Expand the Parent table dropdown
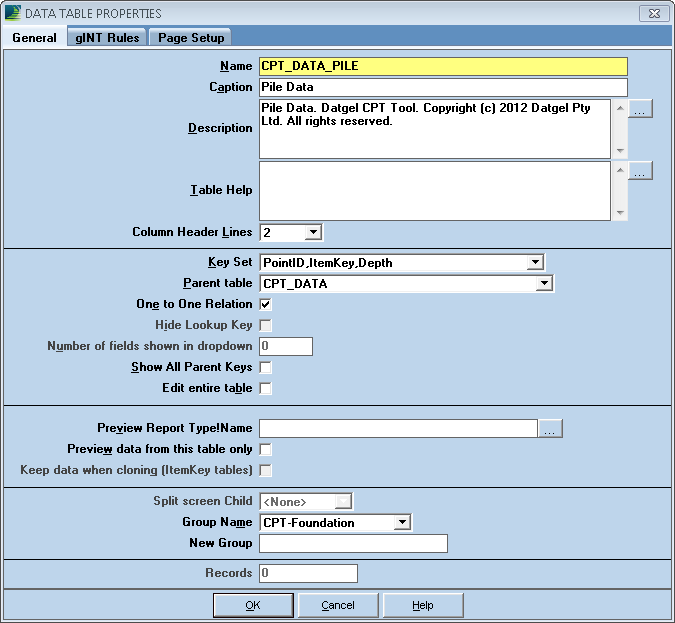The image size is (675, 623). pyautogui.click(x=543, y=284)
